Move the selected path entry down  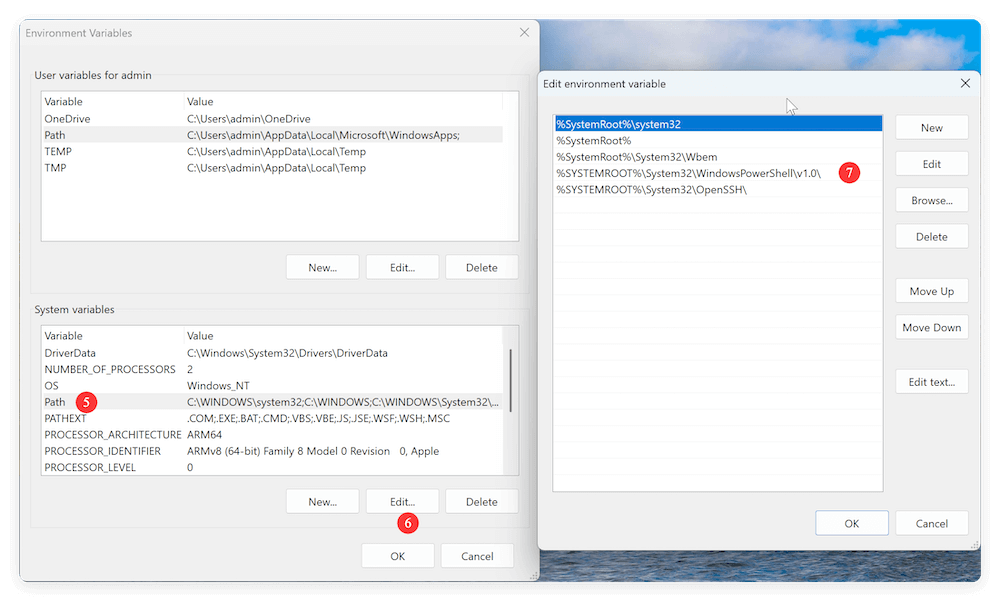[x=931, y=326]
